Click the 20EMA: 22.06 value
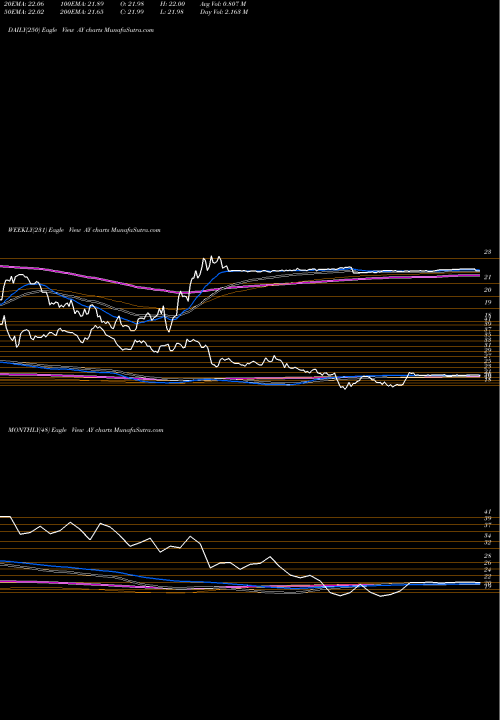The height and width of the screenshot is (720, 500). (24, 4)
